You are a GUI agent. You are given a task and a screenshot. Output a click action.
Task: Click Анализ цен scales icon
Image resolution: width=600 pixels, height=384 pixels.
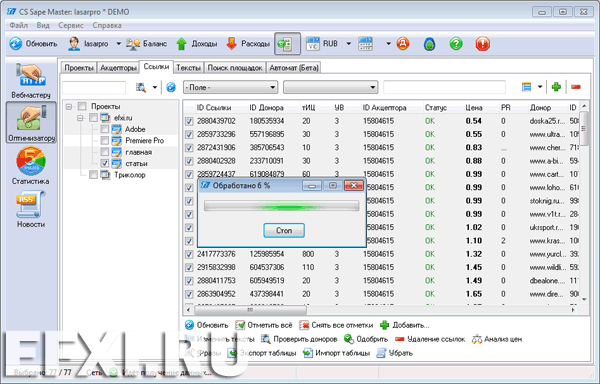(x=477, y=339)
